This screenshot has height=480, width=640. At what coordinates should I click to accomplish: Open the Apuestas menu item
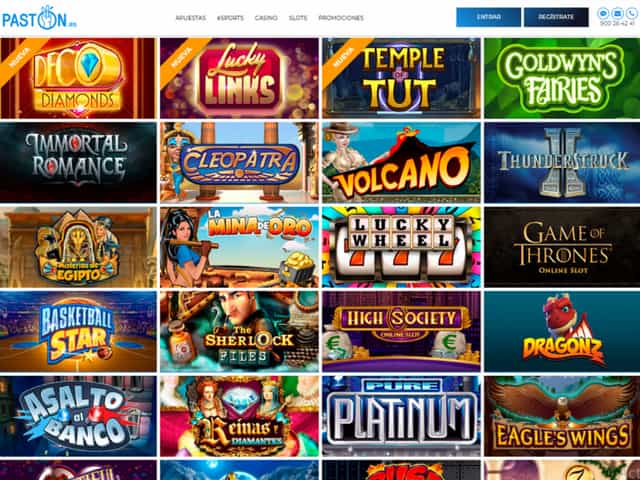point(191,18)
